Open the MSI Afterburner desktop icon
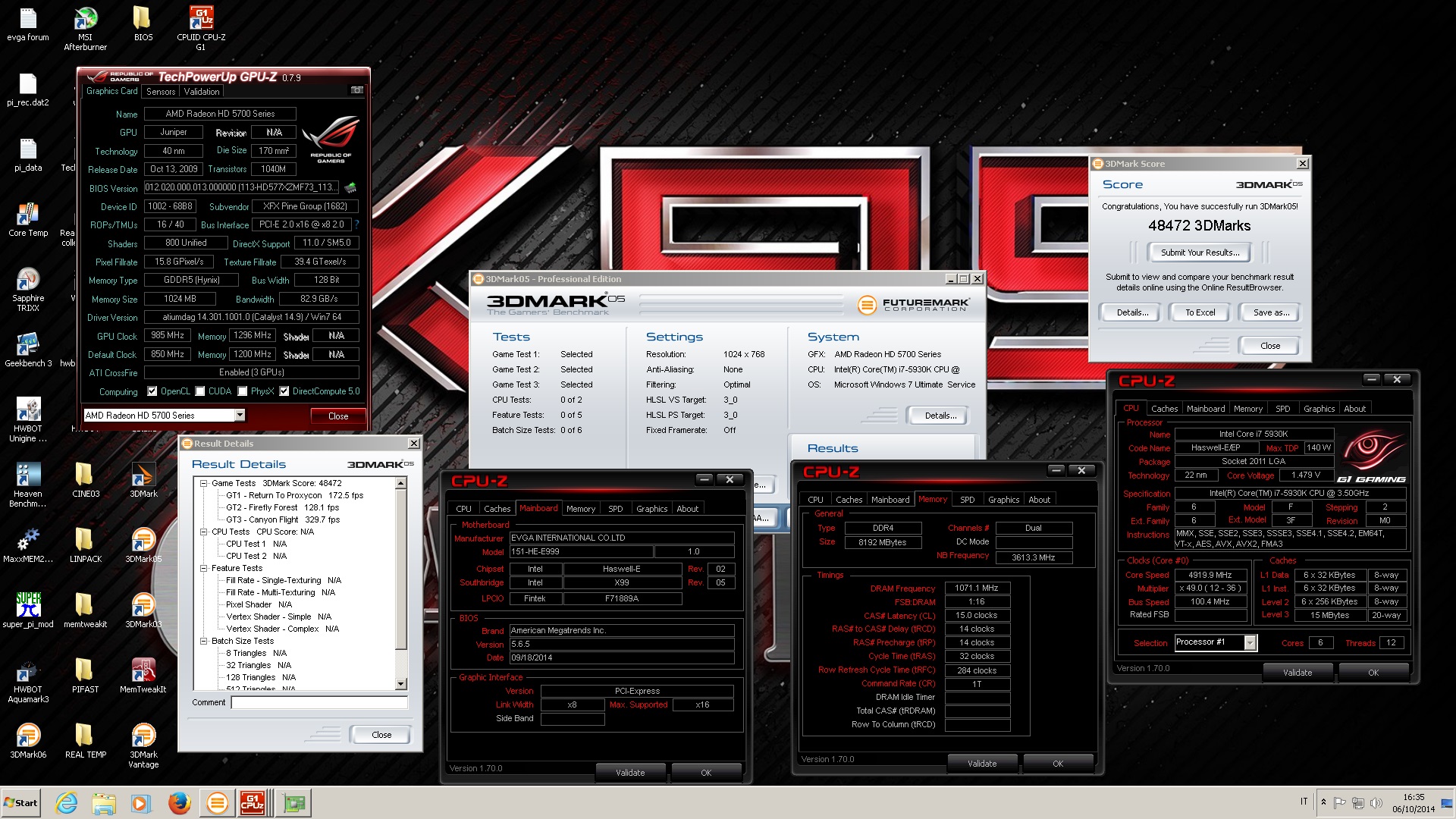The width and height of the screenshot is (1456, 819). pos(85,29)
